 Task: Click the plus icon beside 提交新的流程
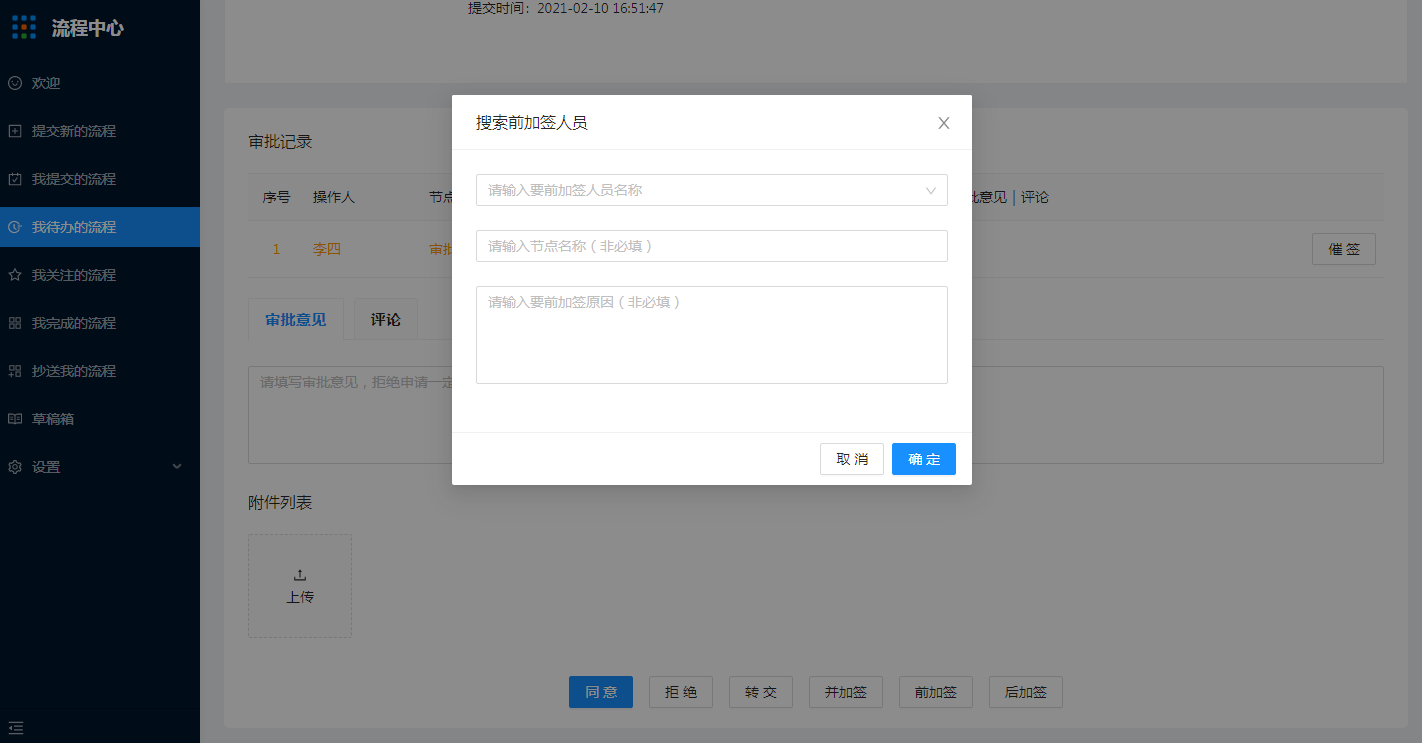point(15,131)
